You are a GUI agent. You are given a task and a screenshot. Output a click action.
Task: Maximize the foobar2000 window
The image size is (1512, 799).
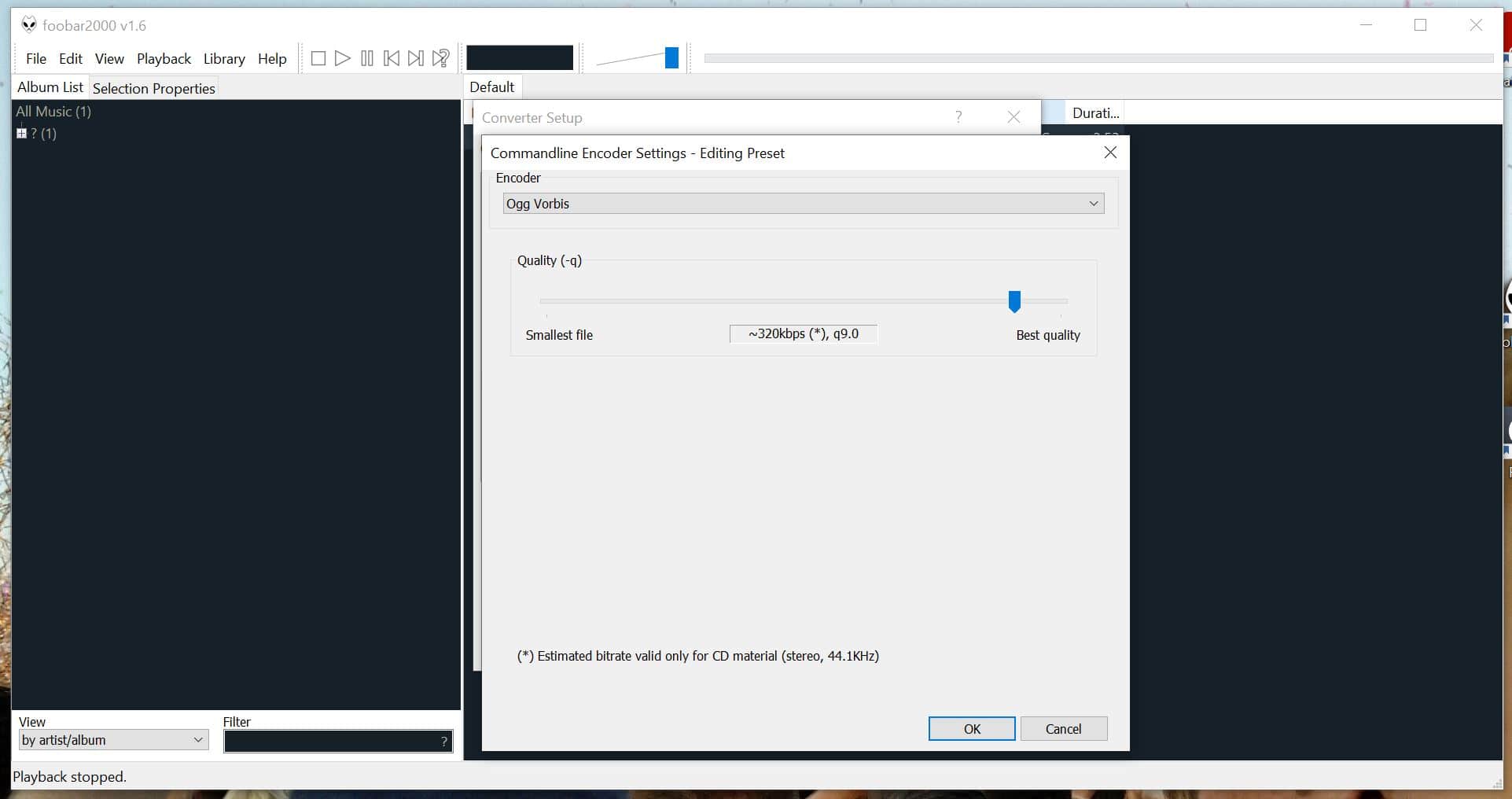point(1421,25)
